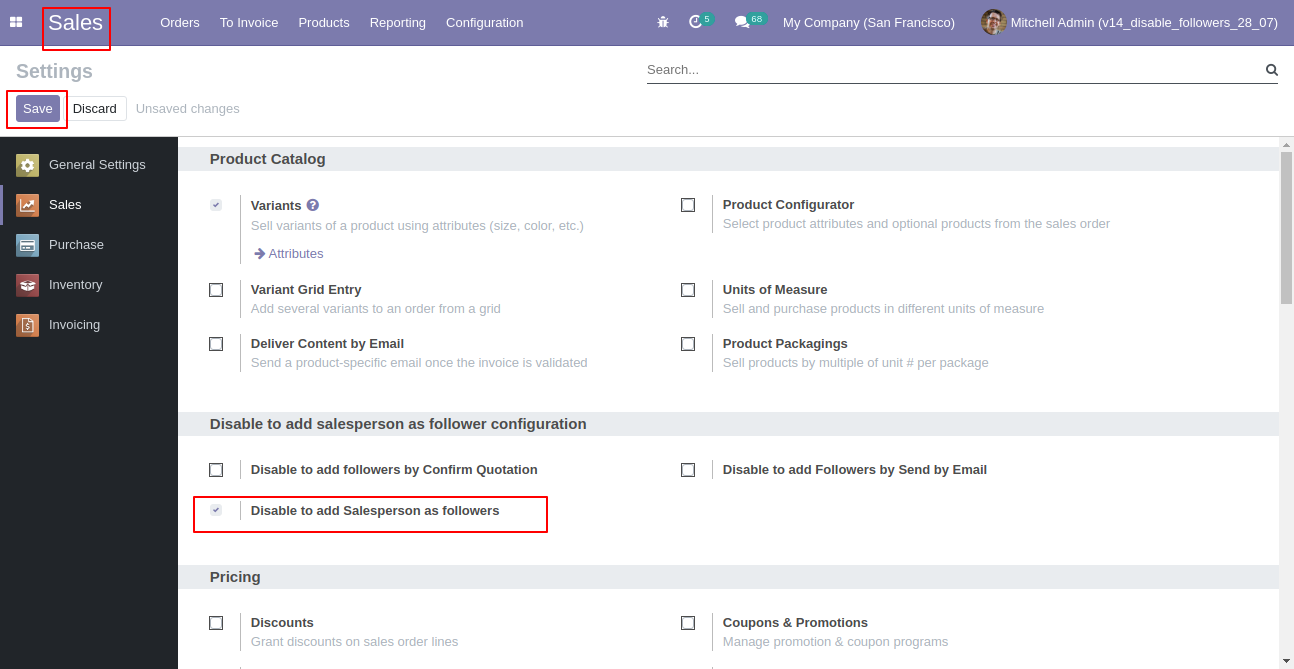Open Mitchell Admin user menu
The width and height of the screenshot is (1294, 669).
[1130, 22]
